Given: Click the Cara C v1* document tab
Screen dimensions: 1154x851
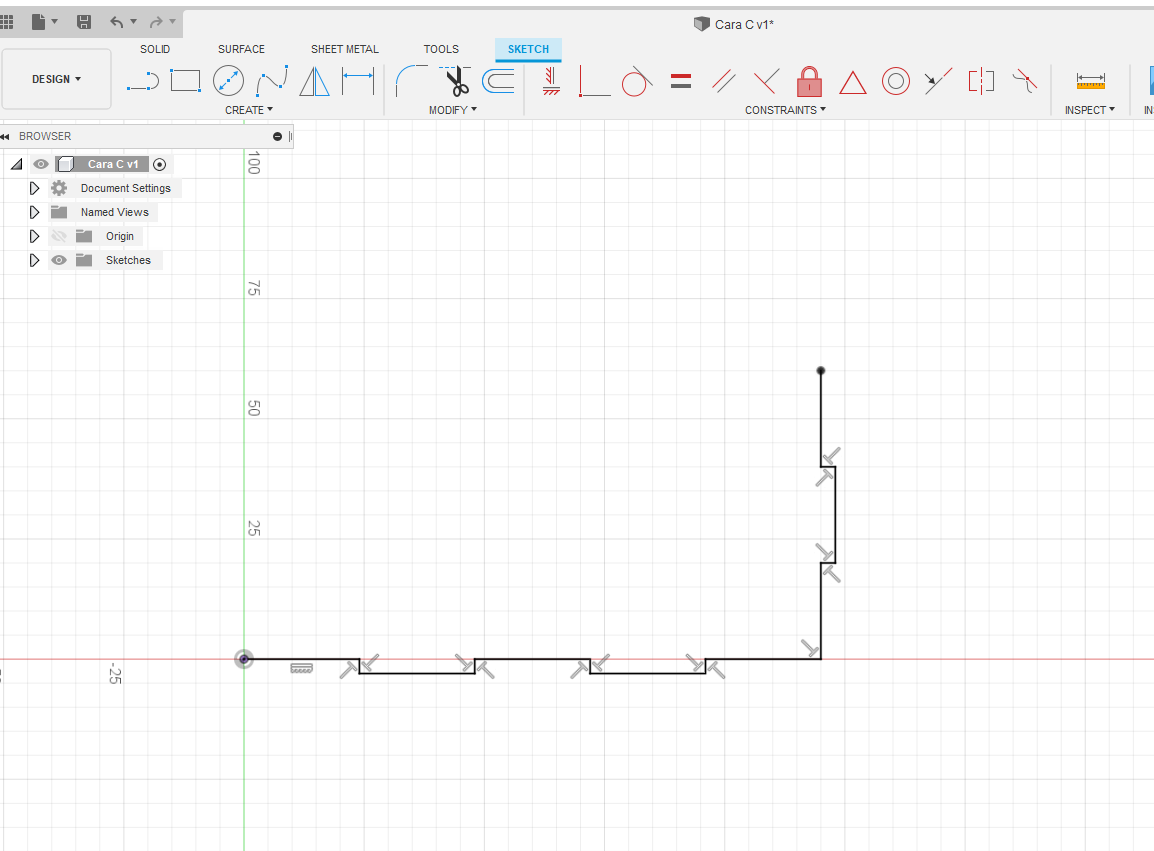Looking at the screenshot, I should pos(734,24).
